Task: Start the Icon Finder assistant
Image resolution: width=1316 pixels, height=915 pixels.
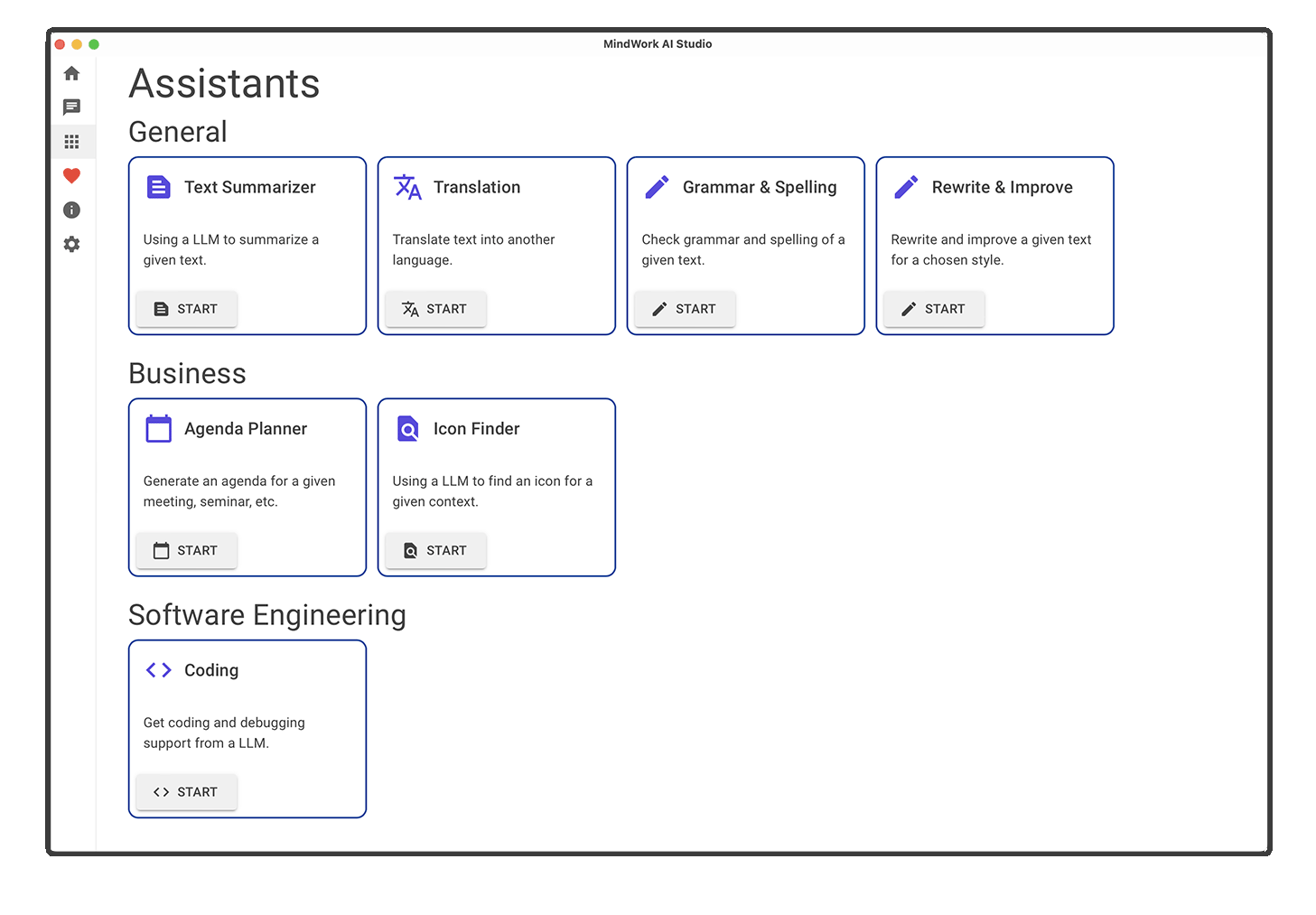Action: [435, 550]
